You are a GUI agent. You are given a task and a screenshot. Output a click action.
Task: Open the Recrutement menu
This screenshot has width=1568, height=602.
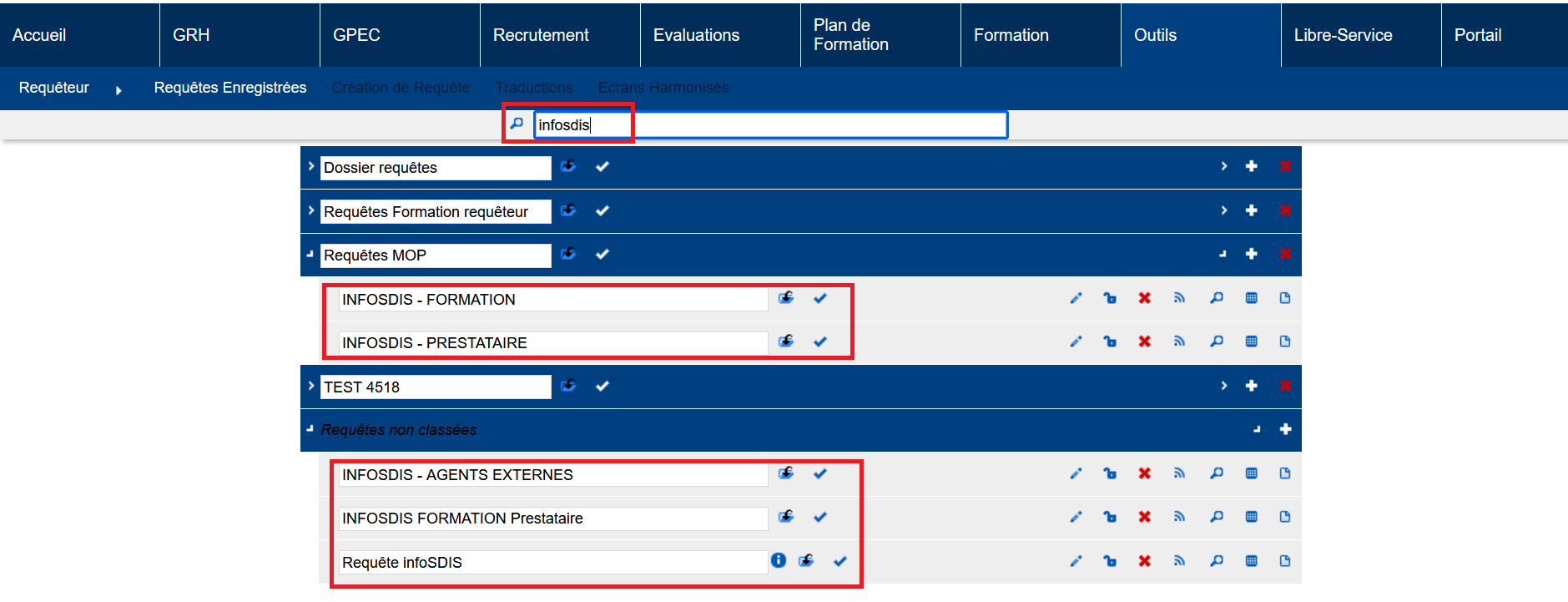tap(541, 35)
